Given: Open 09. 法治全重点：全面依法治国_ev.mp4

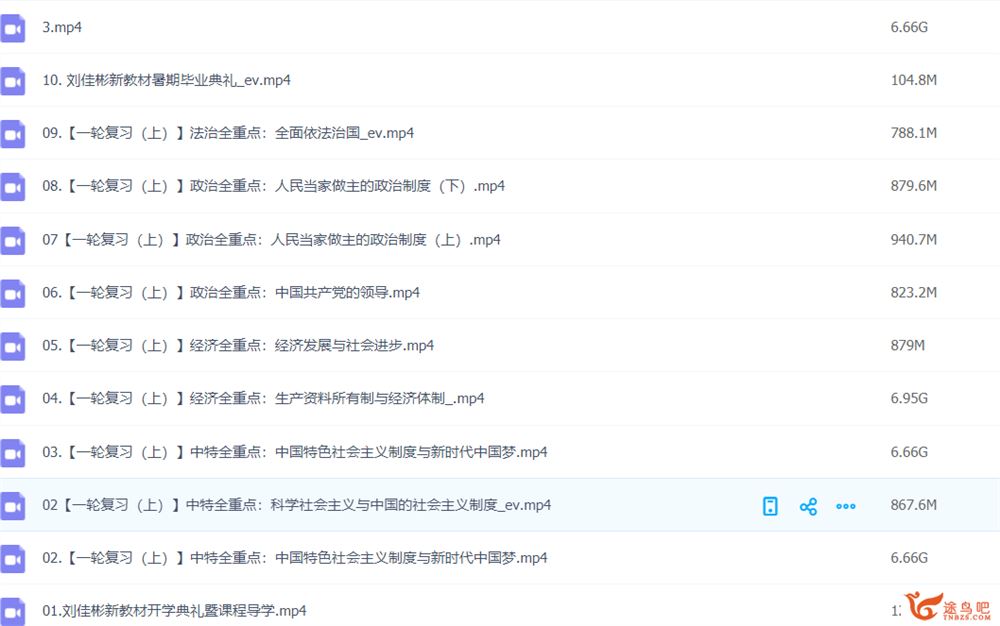Looking at the screenshot, I should pyautogui.click(x=228, y=133).
